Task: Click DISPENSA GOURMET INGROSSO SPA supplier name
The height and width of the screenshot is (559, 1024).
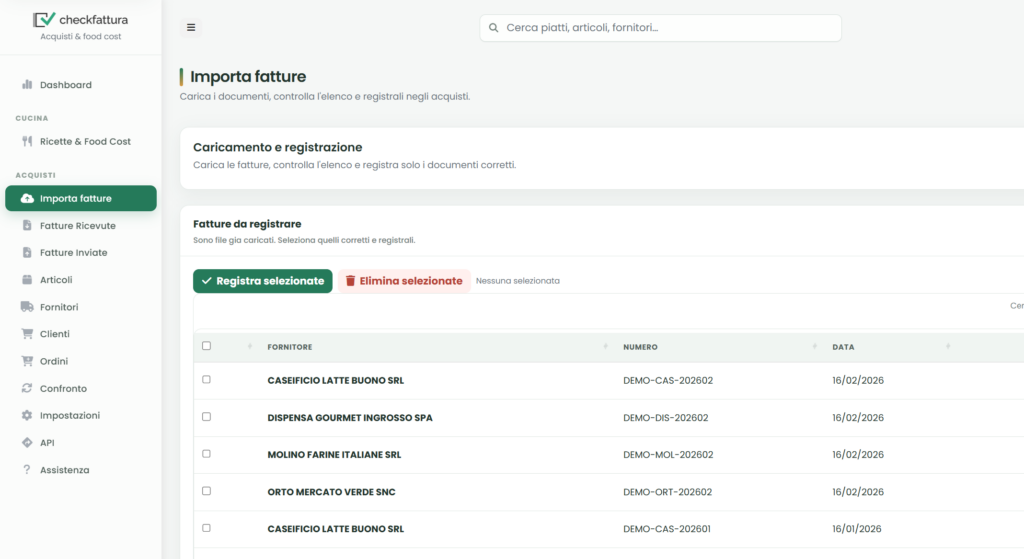Action: click(x=350, y=418)
